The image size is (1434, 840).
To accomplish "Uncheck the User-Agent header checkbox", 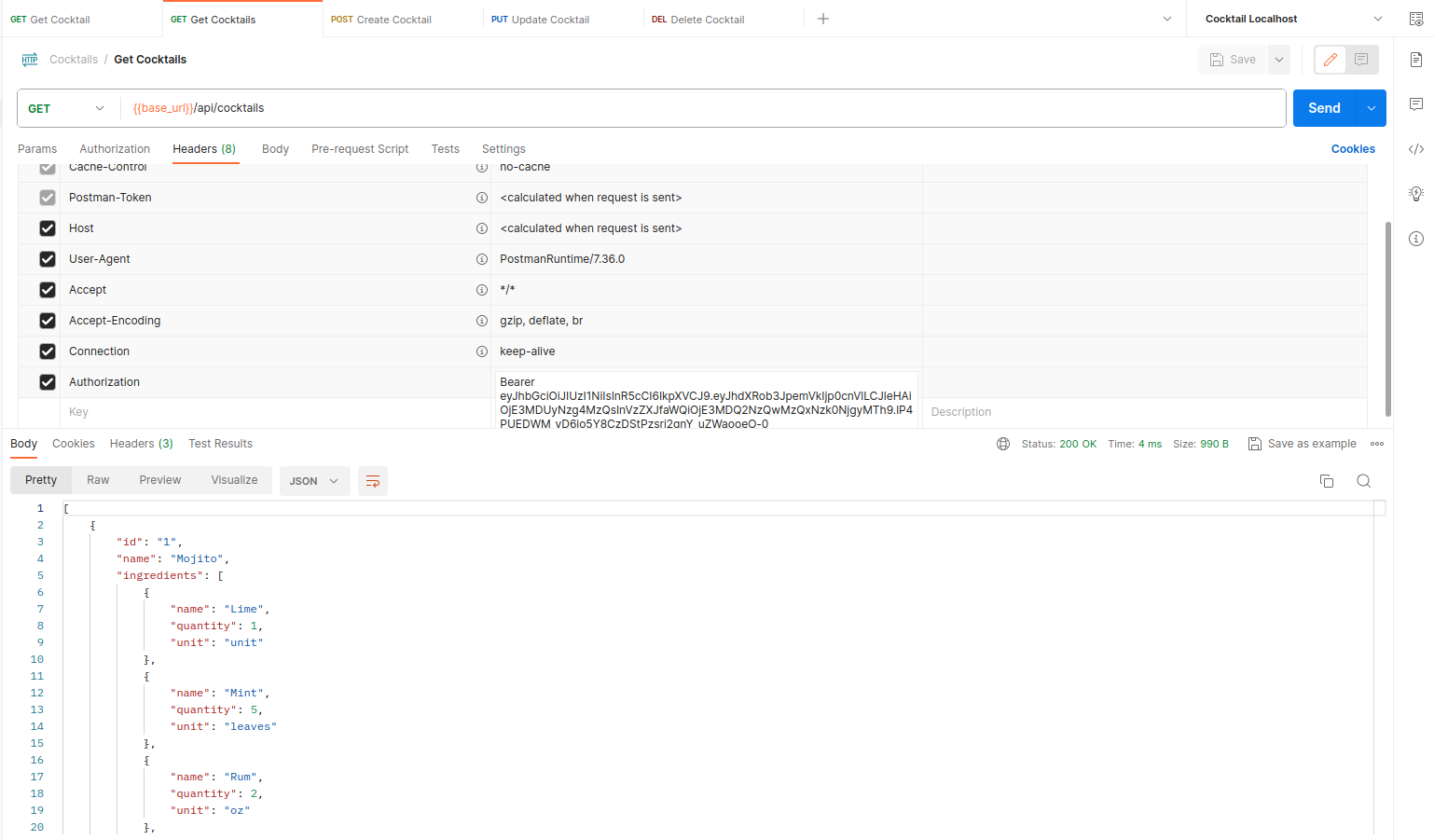I will (48, 259).
